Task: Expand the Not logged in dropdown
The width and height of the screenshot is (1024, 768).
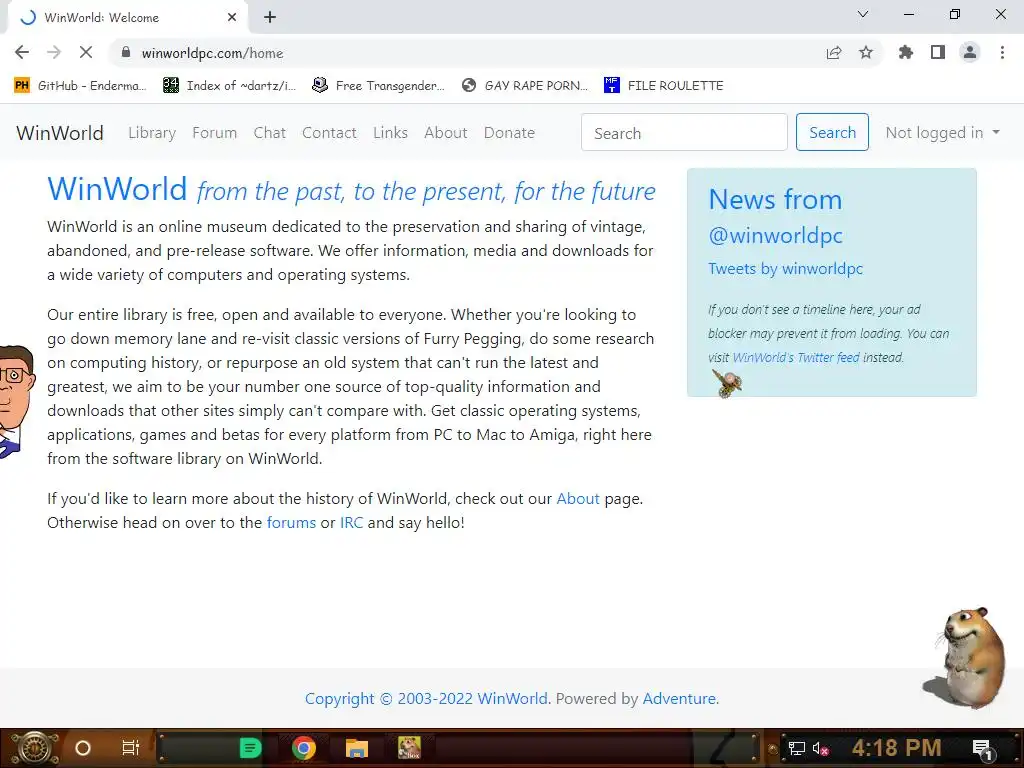Action: tap(942, 133)
